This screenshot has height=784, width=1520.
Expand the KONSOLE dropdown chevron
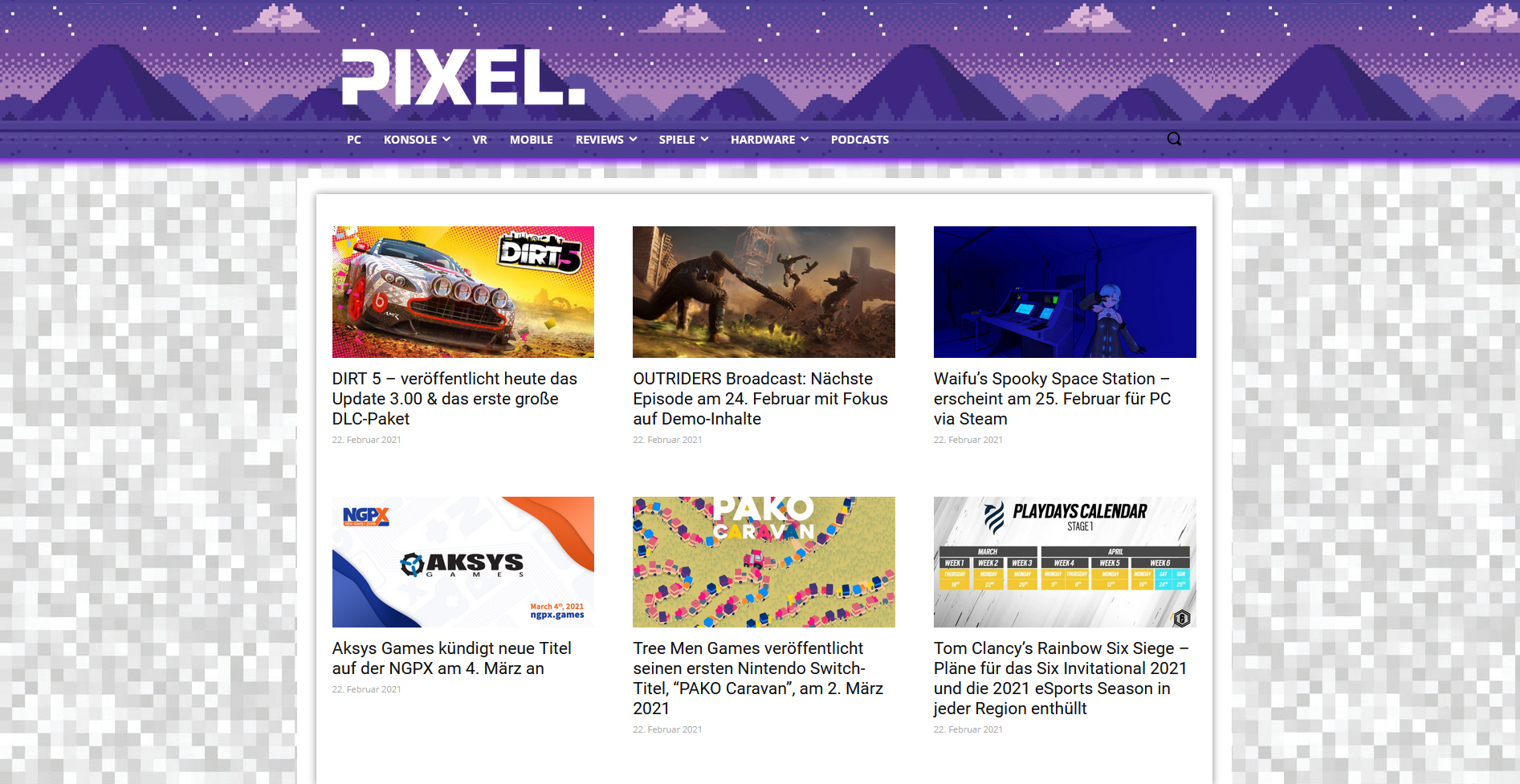pyautogui.click(x=446, y=140)
